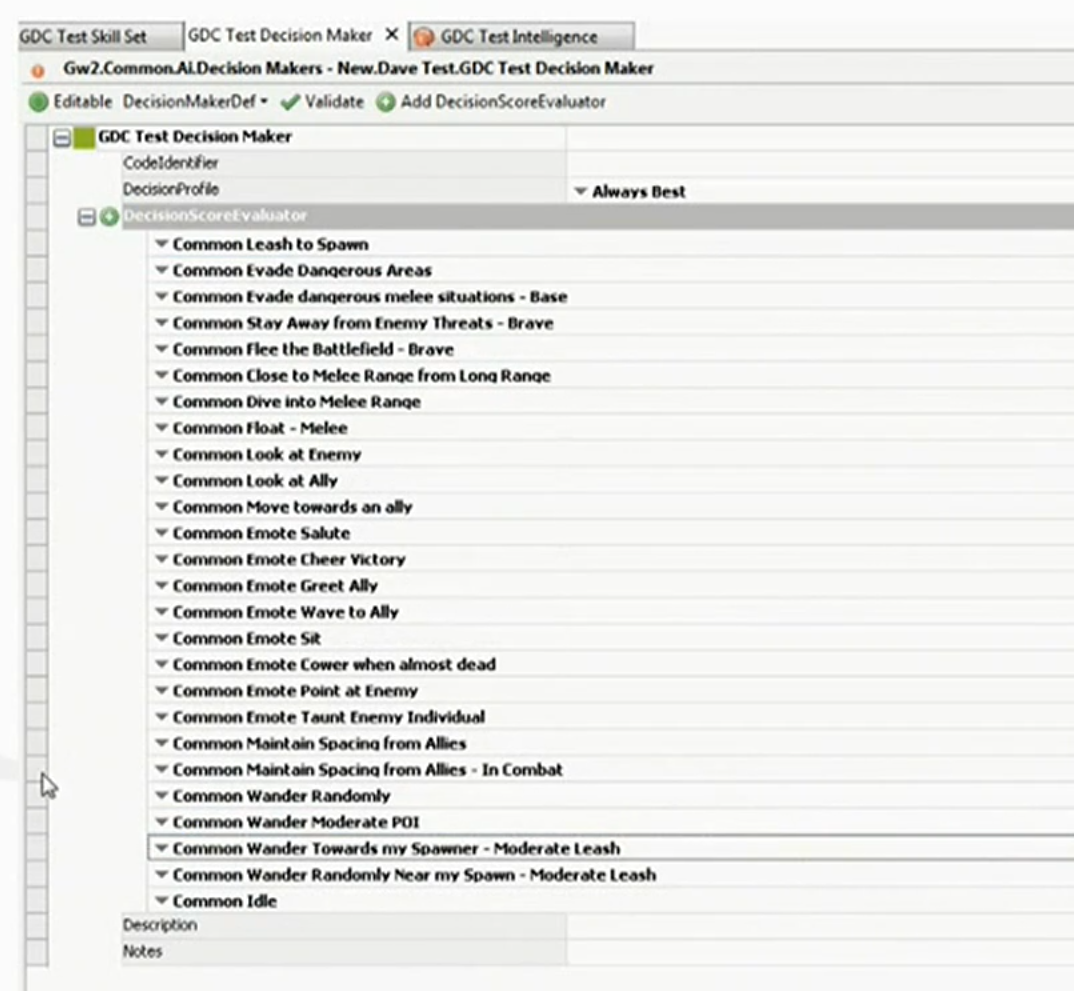Collapse the DecisionScoreEvaluator tree node
Viewport: 1074px width, 991px height.
tap(87, 217)
